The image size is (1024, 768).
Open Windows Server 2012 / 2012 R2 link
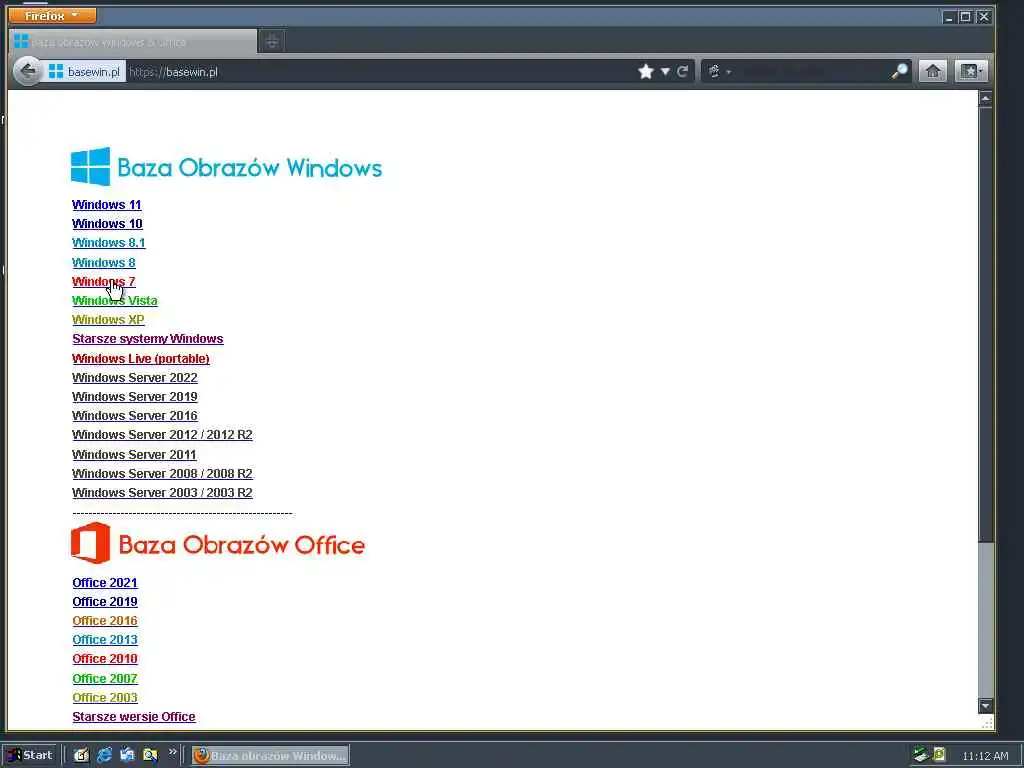(162, 434)
